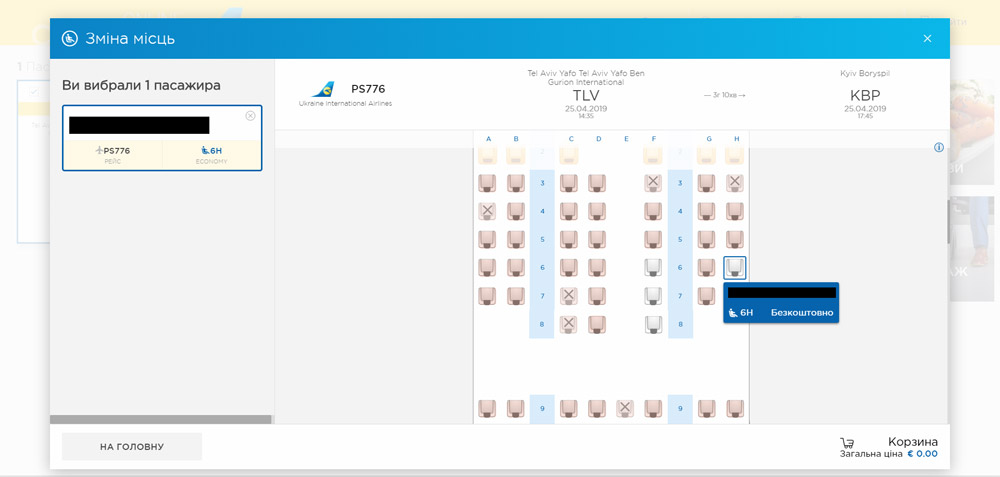1000x477 pixels.
Task: Select seat 9G in row nine
Action: coord(707,408)
